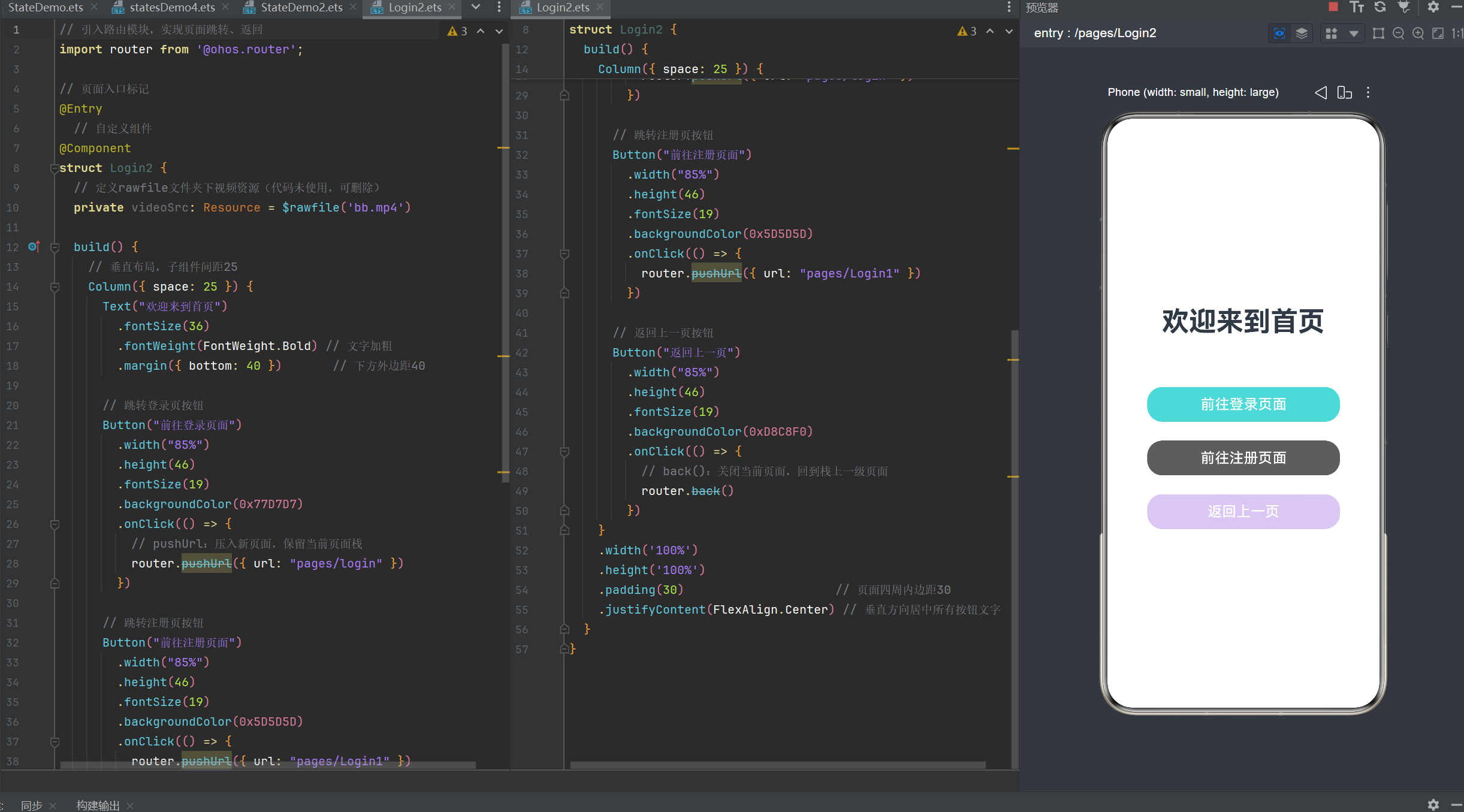Click the Phone (width: small, height: large) label
This screenshot has height=812, width=1464.
tap(1193, 92)
